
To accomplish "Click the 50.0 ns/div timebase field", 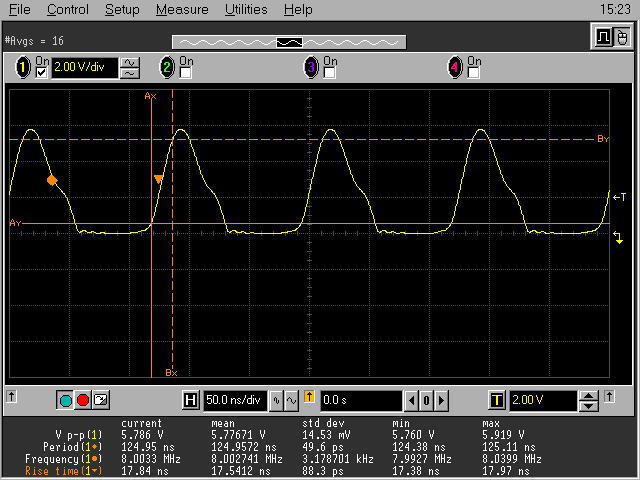I will pos(234,400).
